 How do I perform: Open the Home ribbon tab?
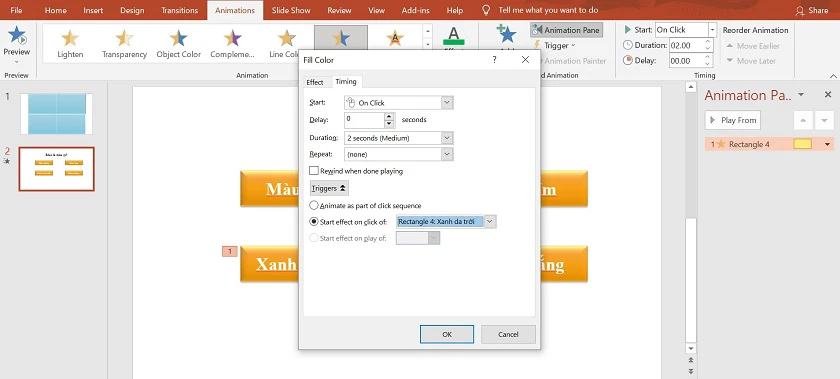pos(56,10)
